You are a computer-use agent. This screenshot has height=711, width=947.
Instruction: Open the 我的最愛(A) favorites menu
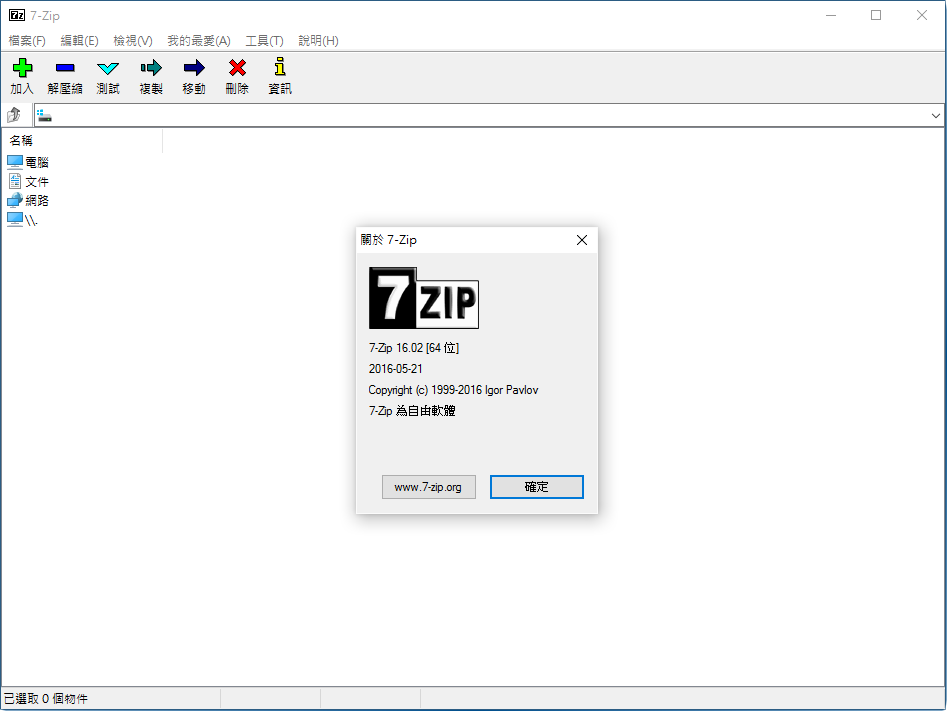pos(198,41)
